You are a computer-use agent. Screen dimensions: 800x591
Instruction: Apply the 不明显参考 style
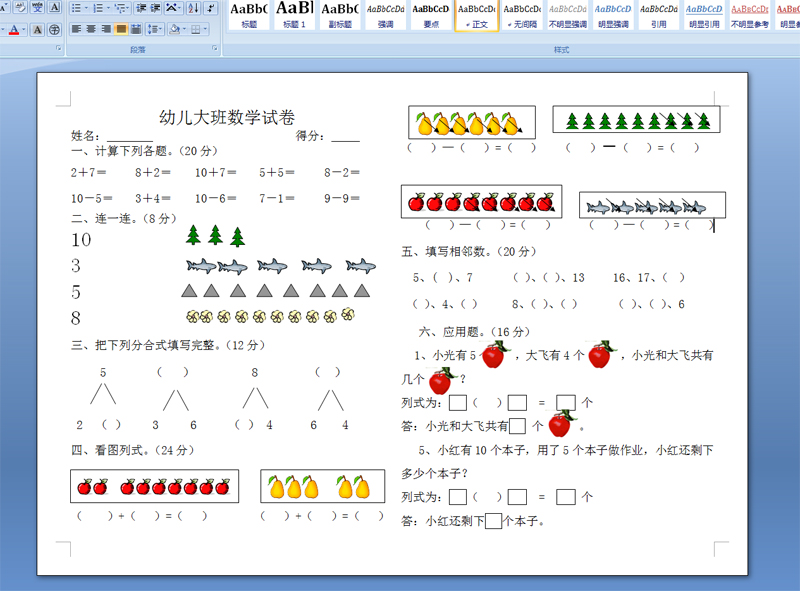749,15
